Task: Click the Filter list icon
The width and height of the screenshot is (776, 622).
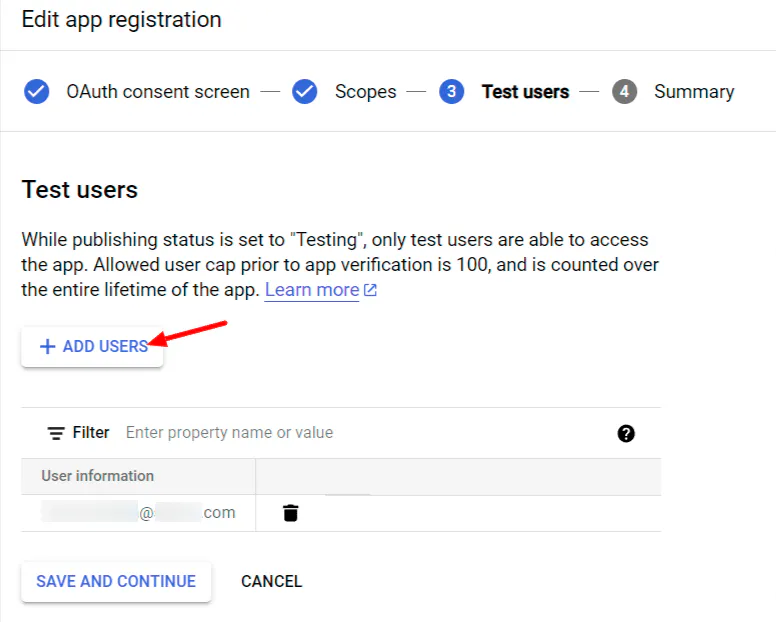Action: coord(56,433)
